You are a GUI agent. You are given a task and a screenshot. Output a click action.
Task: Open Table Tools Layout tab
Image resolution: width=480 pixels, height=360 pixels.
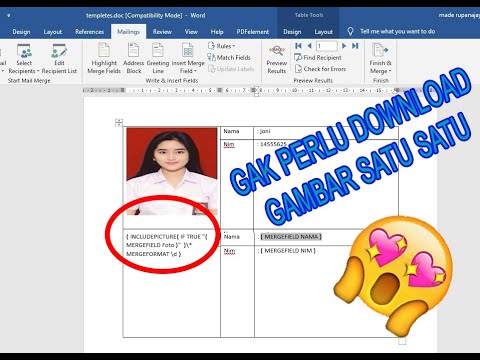(323, 32)
